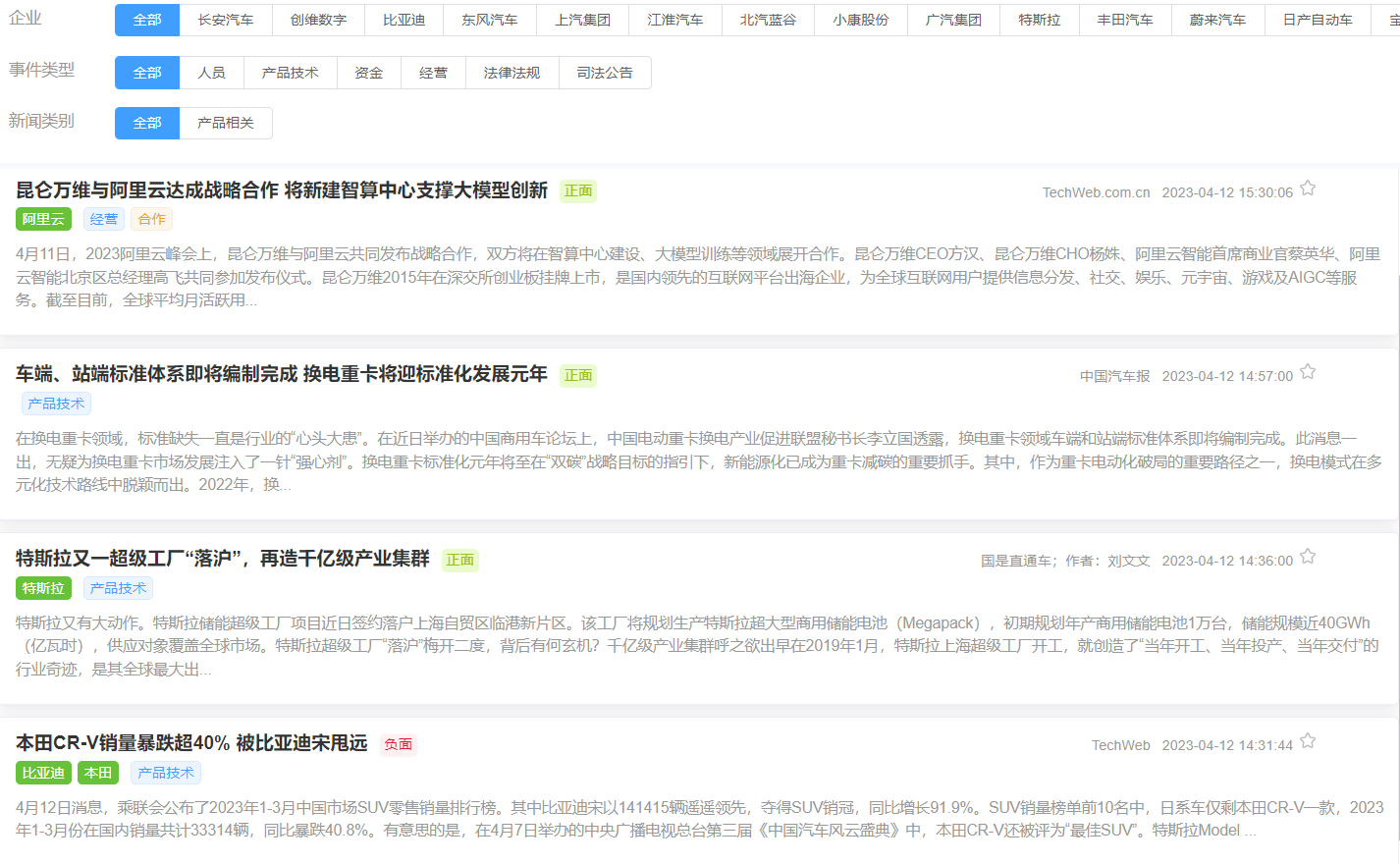Choose the 司法公告 event filter

coord(606,72)
